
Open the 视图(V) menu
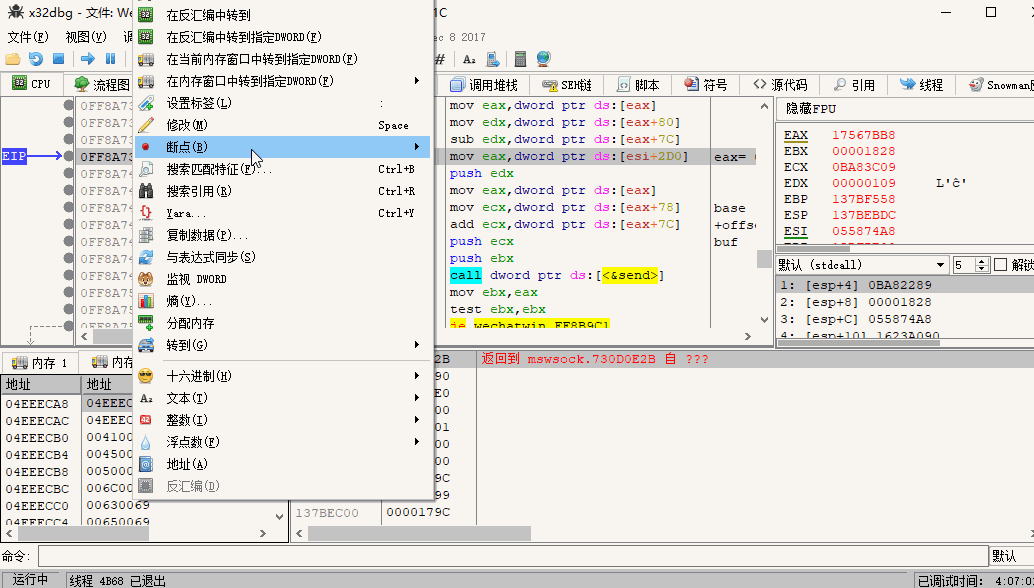click(86, 37)
